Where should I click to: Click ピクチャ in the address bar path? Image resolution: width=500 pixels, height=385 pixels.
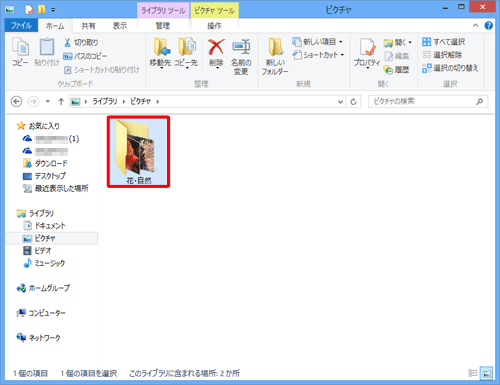point(140,101)
